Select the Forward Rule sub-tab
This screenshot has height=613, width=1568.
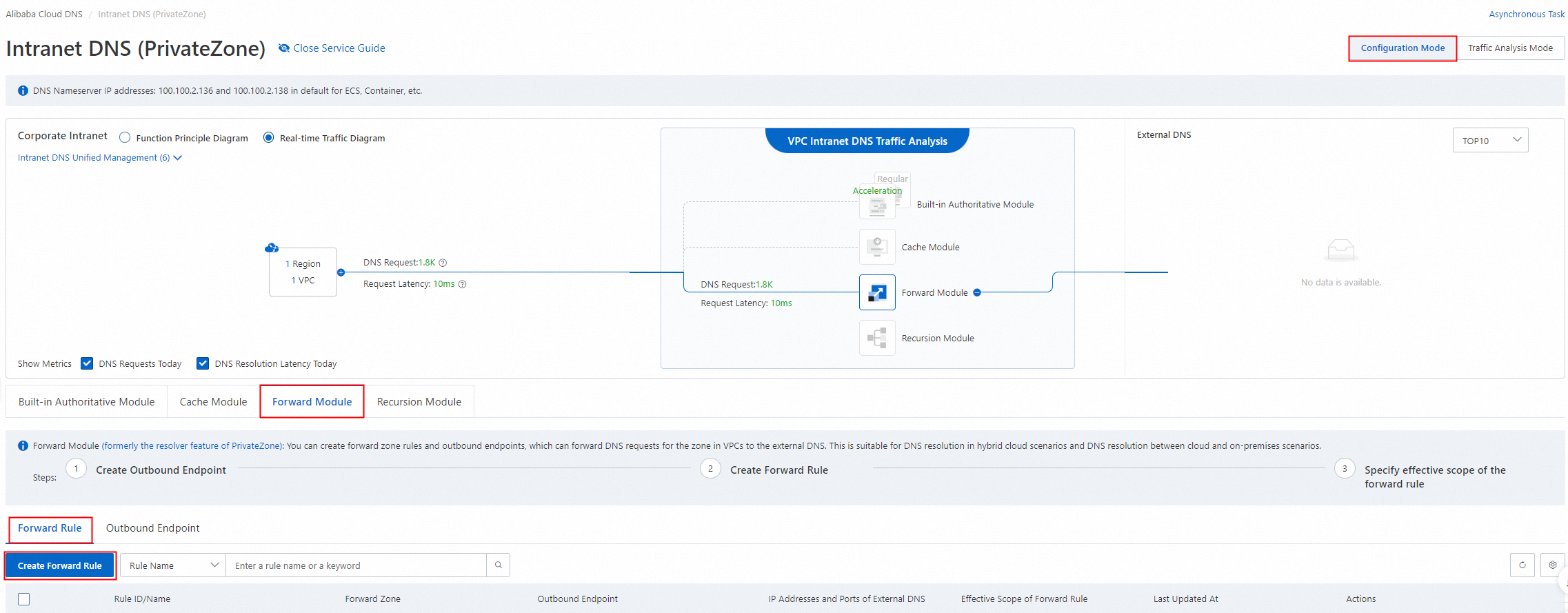click(x=50, y=528)
